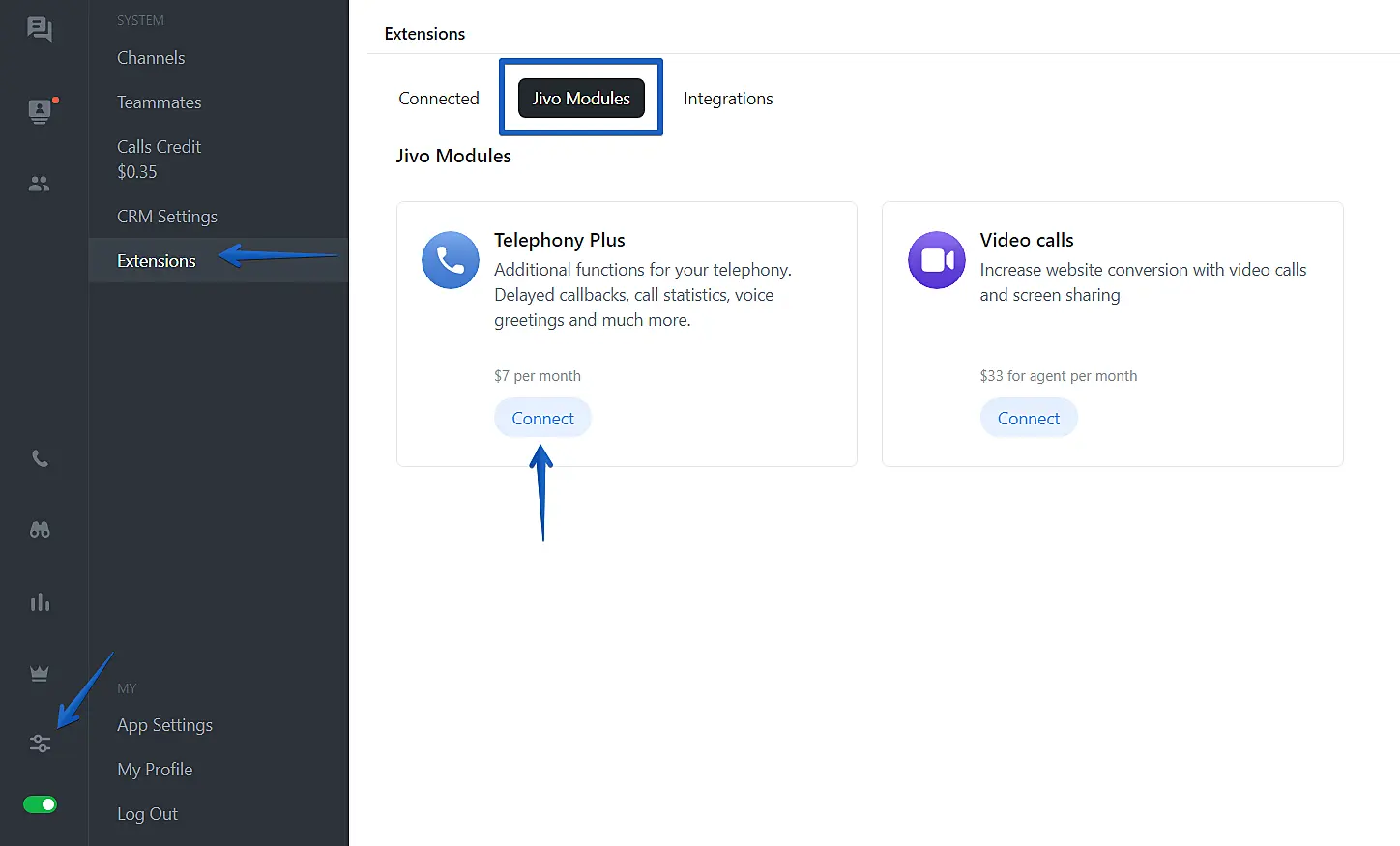Connect the Video calls module

coord(1029,419)
